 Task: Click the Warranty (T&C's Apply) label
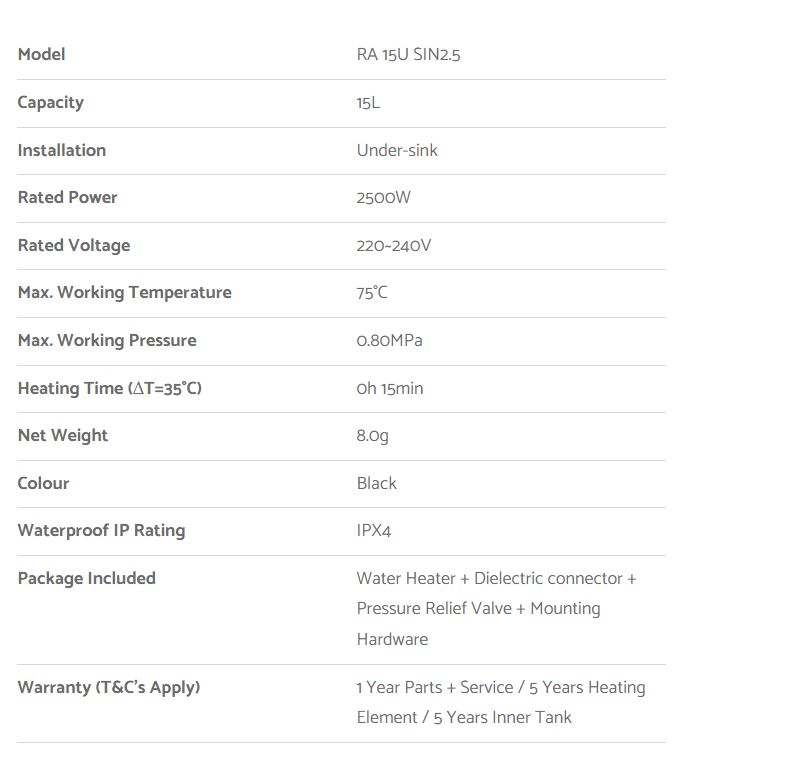(x=108, y=687)
